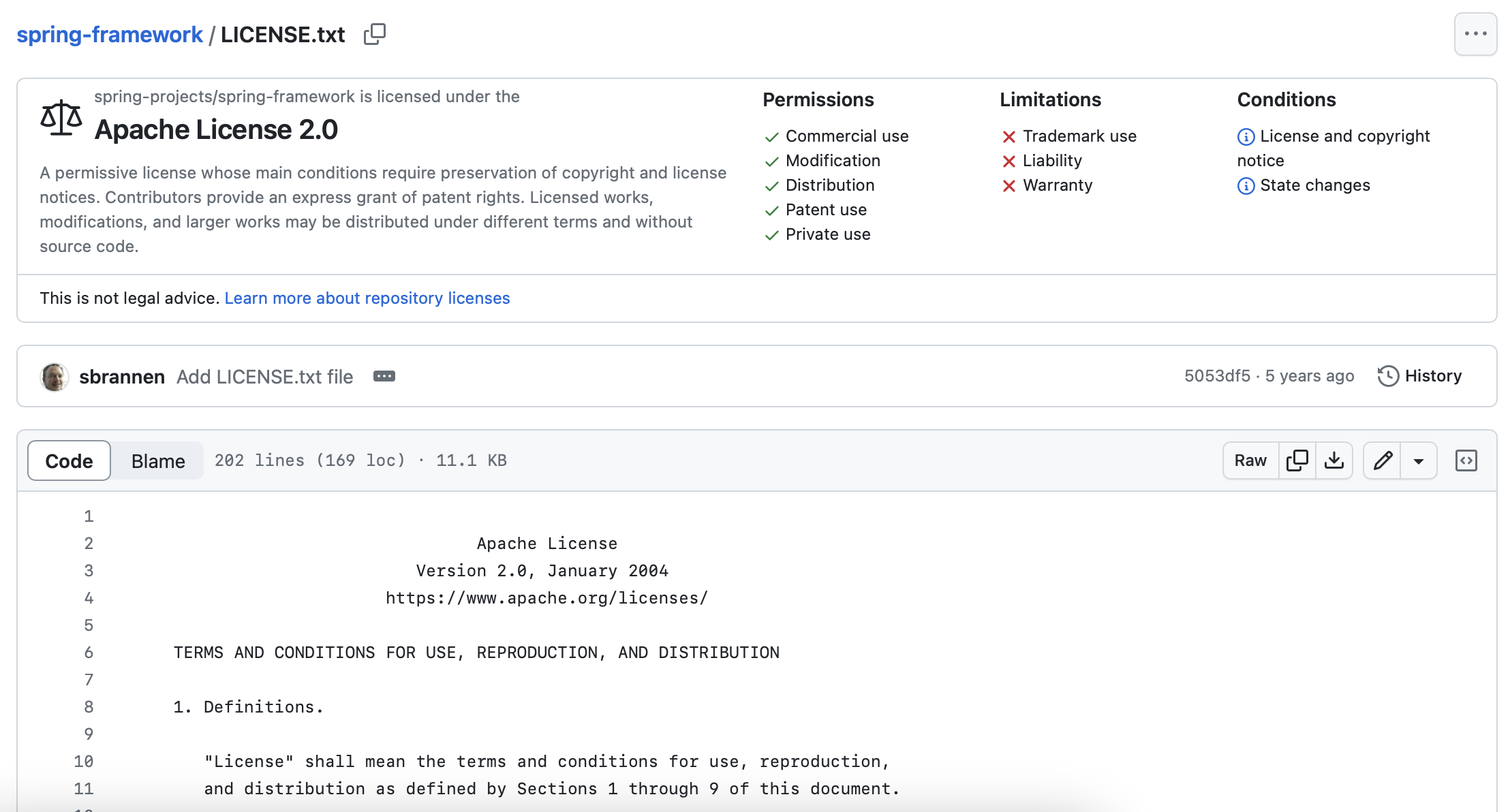Open commit 5053df5
The width and height of the screenshot is (1510, 812).
point(1217,376)
